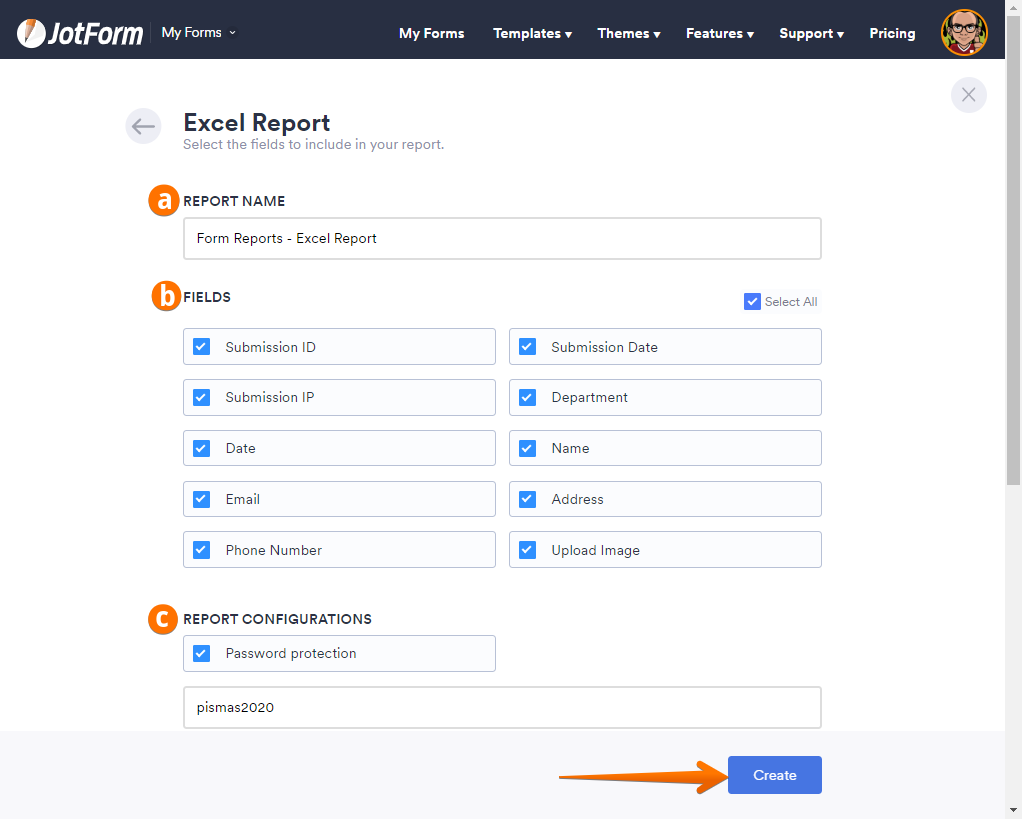Screen dimensions: 1022x819
Task: Close the report dialog with X icon
Action: [x=968, y=95]
